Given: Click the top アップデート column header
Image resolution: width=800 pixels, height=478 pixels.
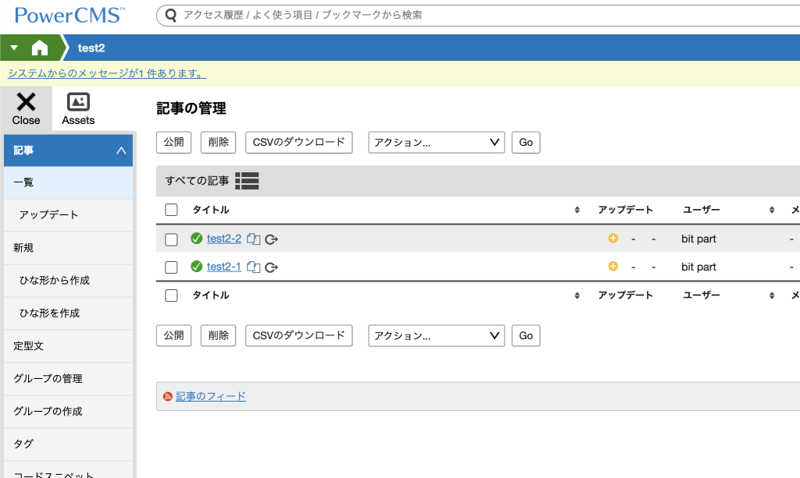Looking at the screenshot, I should (x=626, y=210).
